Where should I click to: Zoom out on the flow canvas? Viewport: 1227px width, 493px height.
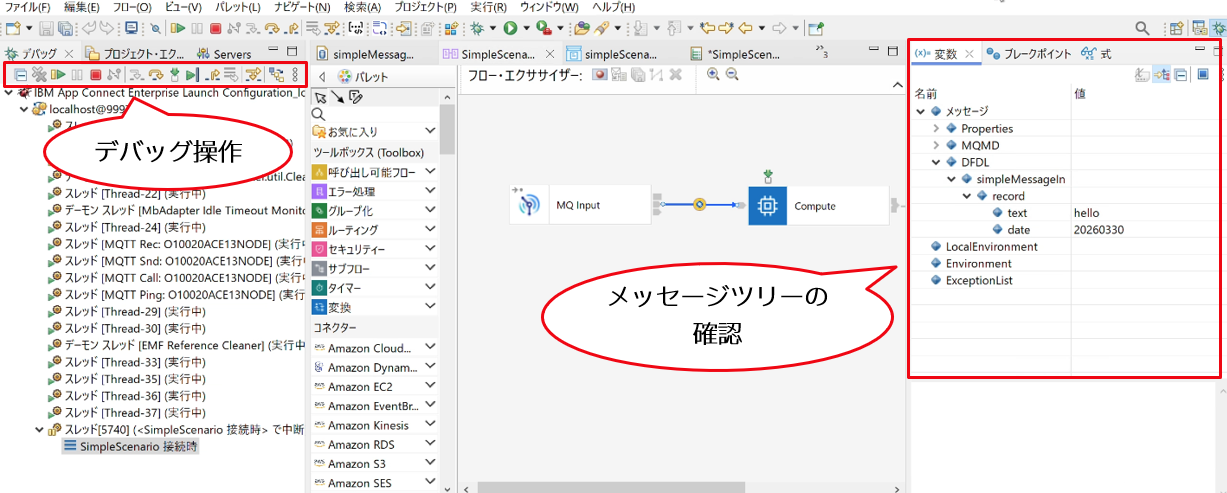(x=732, y=74)
